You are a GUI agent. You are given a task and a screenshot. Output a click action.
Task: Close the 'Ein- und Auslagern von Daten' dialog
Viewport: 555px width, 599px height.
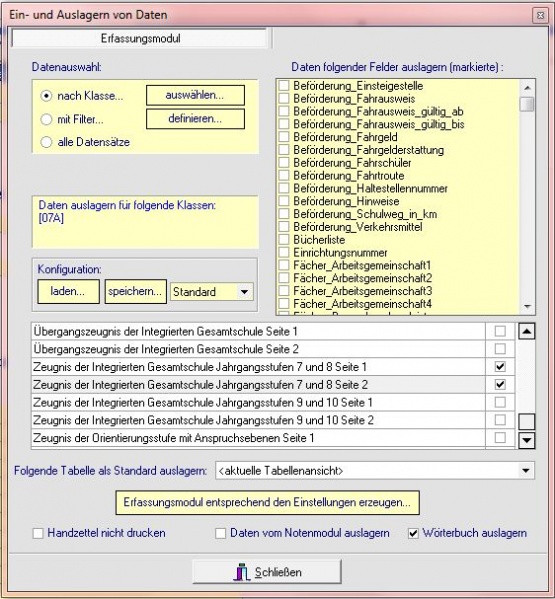pos(540,15)
